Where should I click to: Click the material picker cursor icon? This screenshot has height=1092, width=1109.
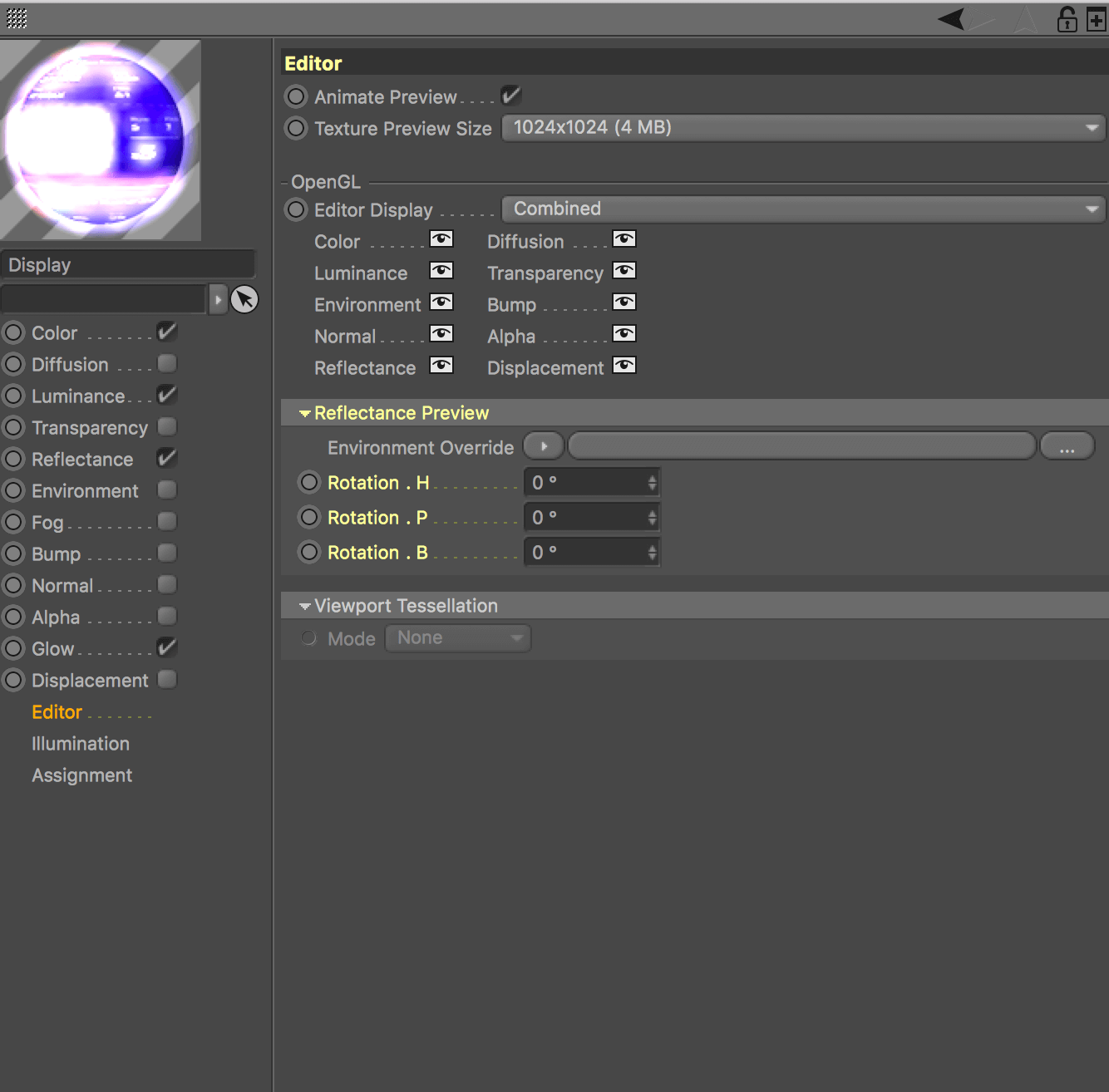[244, 299]
